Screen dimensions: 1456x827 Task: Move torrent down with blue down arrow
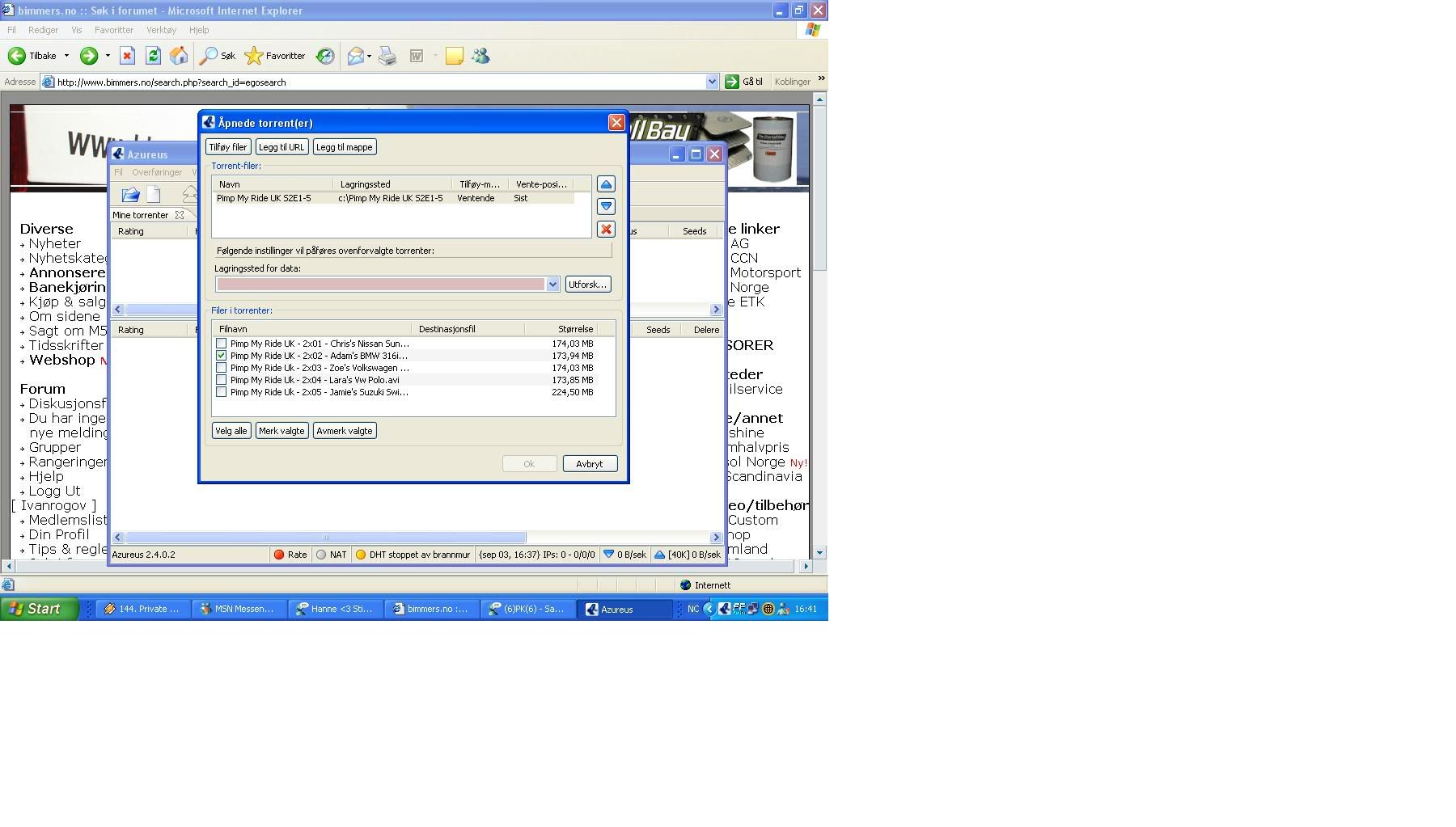pyautogui.click(x=606, y=206)
